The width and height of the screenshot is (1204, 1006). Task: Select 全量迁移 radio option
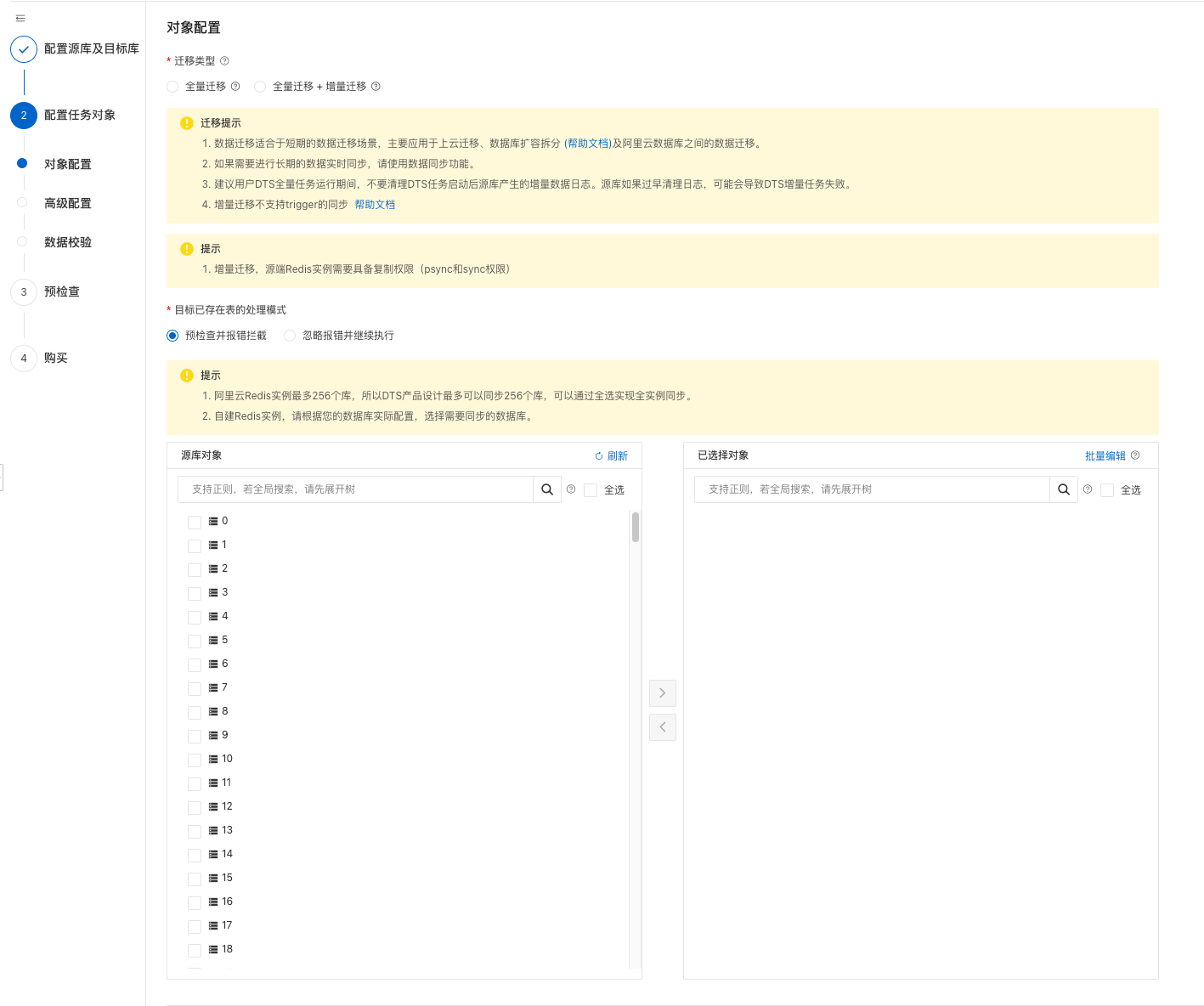pyautogui.click(x=172, y=87)
